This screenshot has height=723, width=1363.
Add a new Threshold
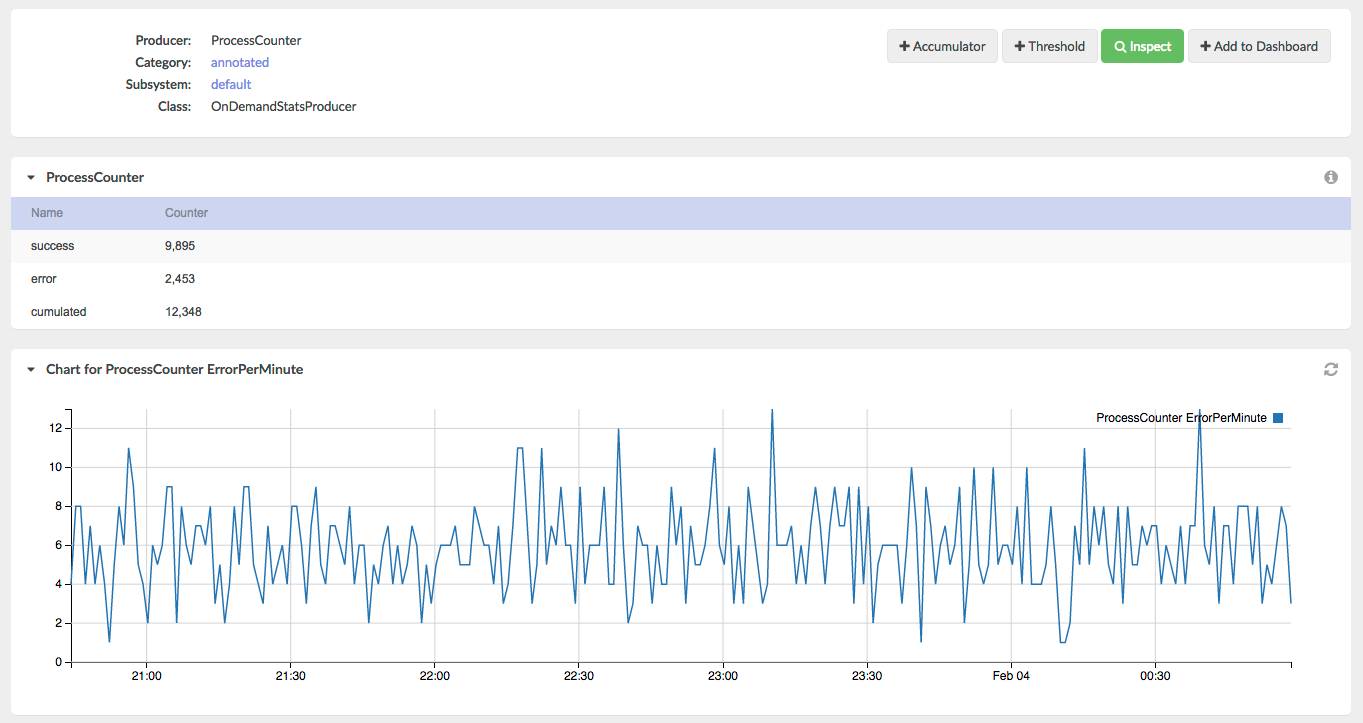click(1049, 46)
